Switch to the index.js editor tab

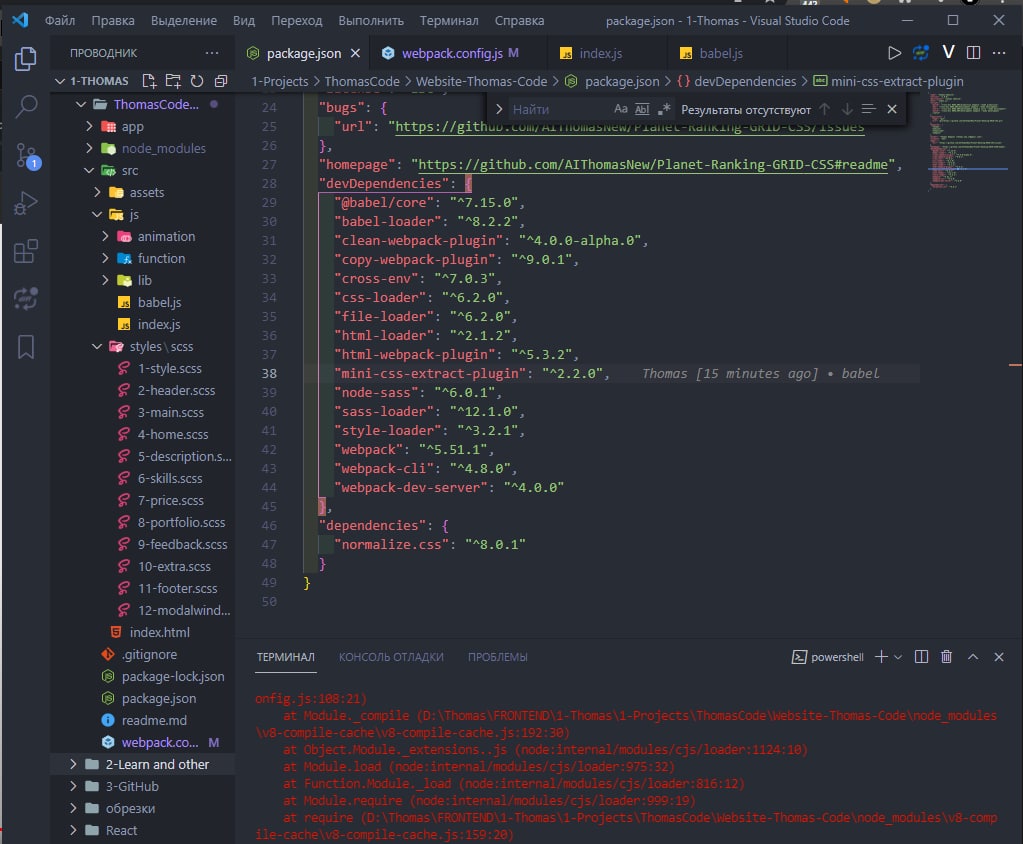(x=601, y=53)
